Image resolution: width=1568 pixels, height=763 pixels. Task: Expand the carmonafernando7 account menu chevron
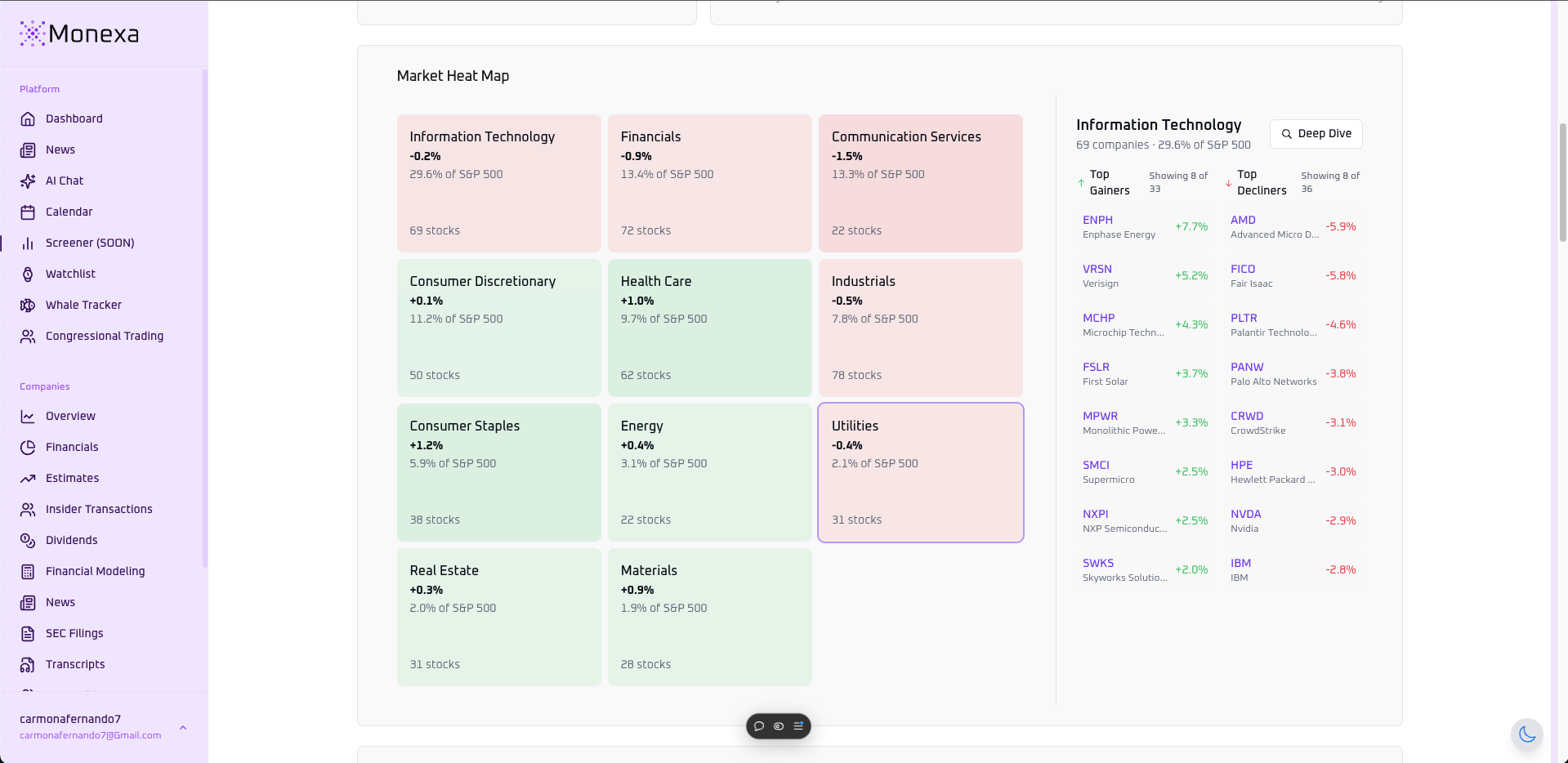(183, 727)
